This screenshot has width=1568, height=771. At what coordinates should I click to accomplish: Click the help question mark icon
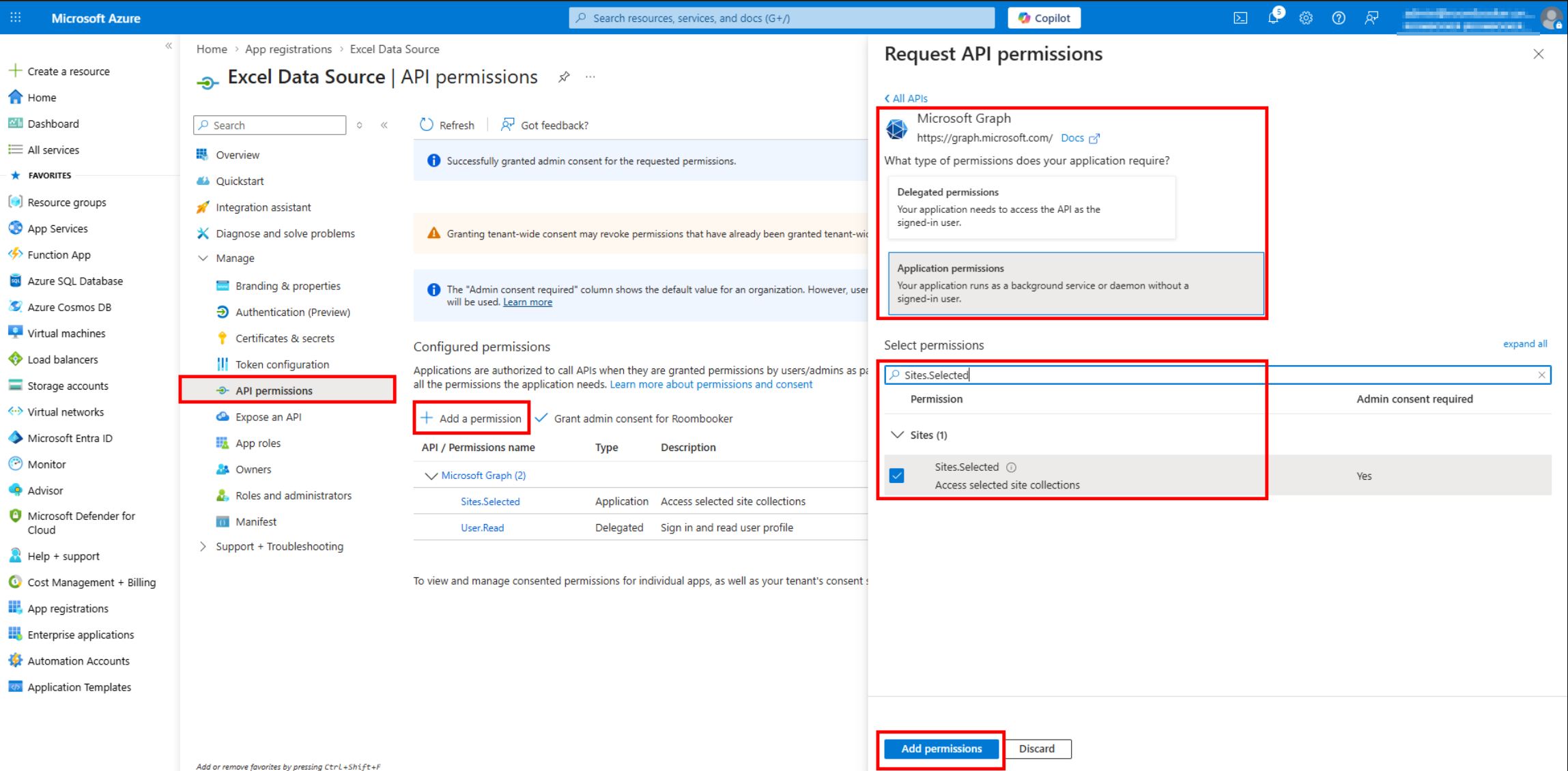1338,18
